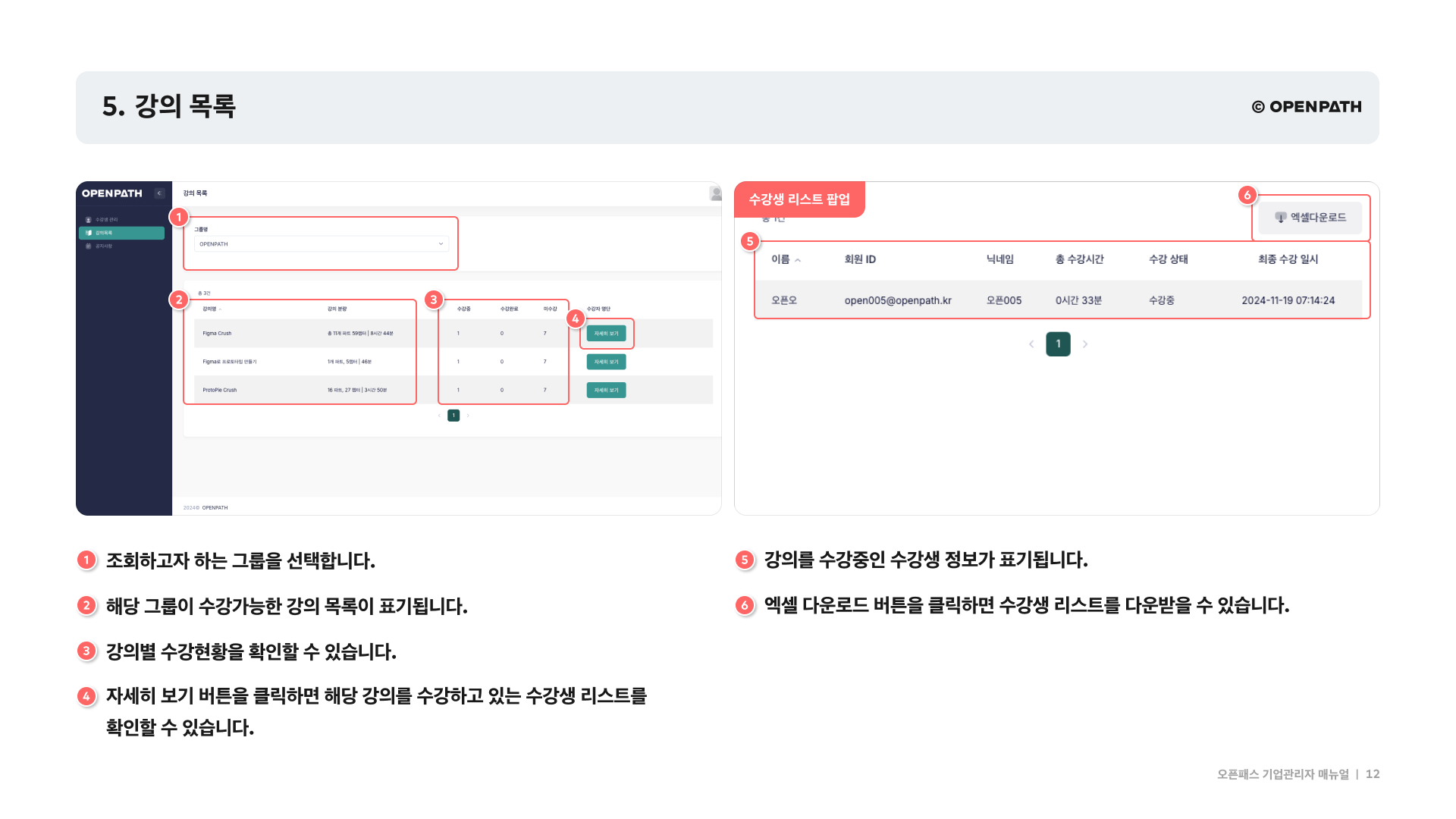The image size is (1456, 819).
Task: Sort by the 강의명 column header
Action: [212, 309]
